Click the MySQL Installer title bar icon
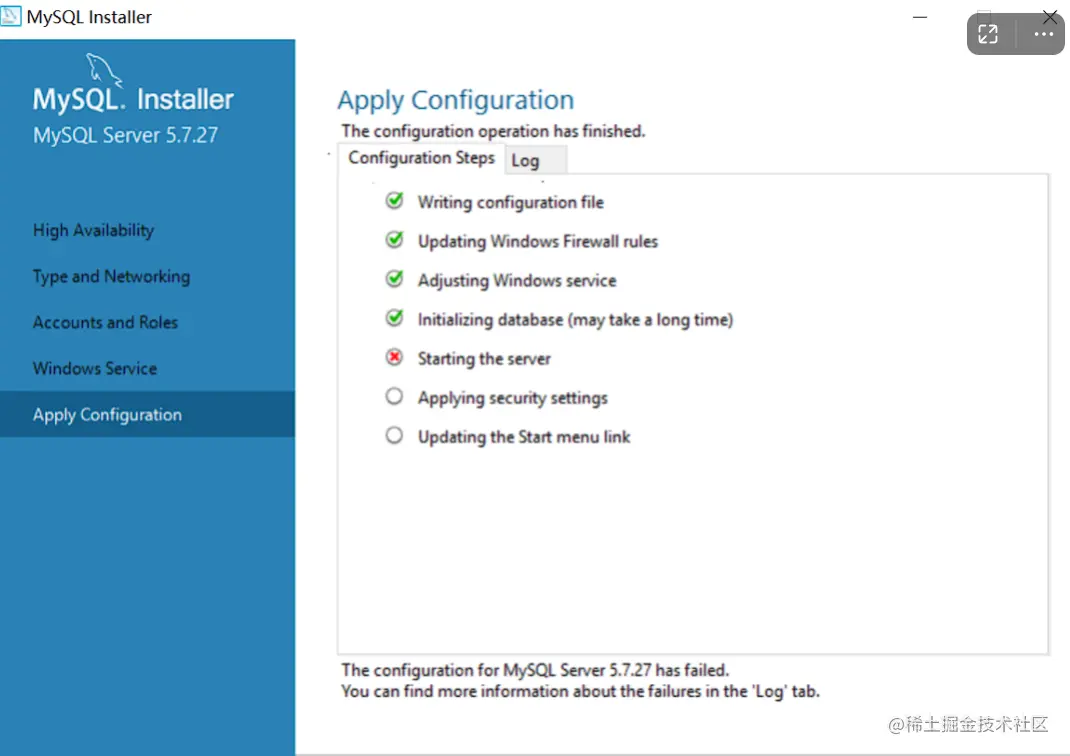1070x756 pixels. [x=11, y=16]
